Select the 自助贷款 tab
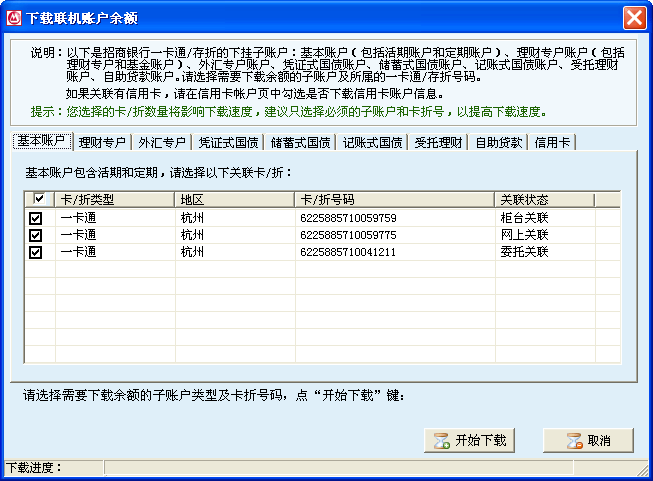This screenshot has width=653, height=481. click(x=498, y=142)
